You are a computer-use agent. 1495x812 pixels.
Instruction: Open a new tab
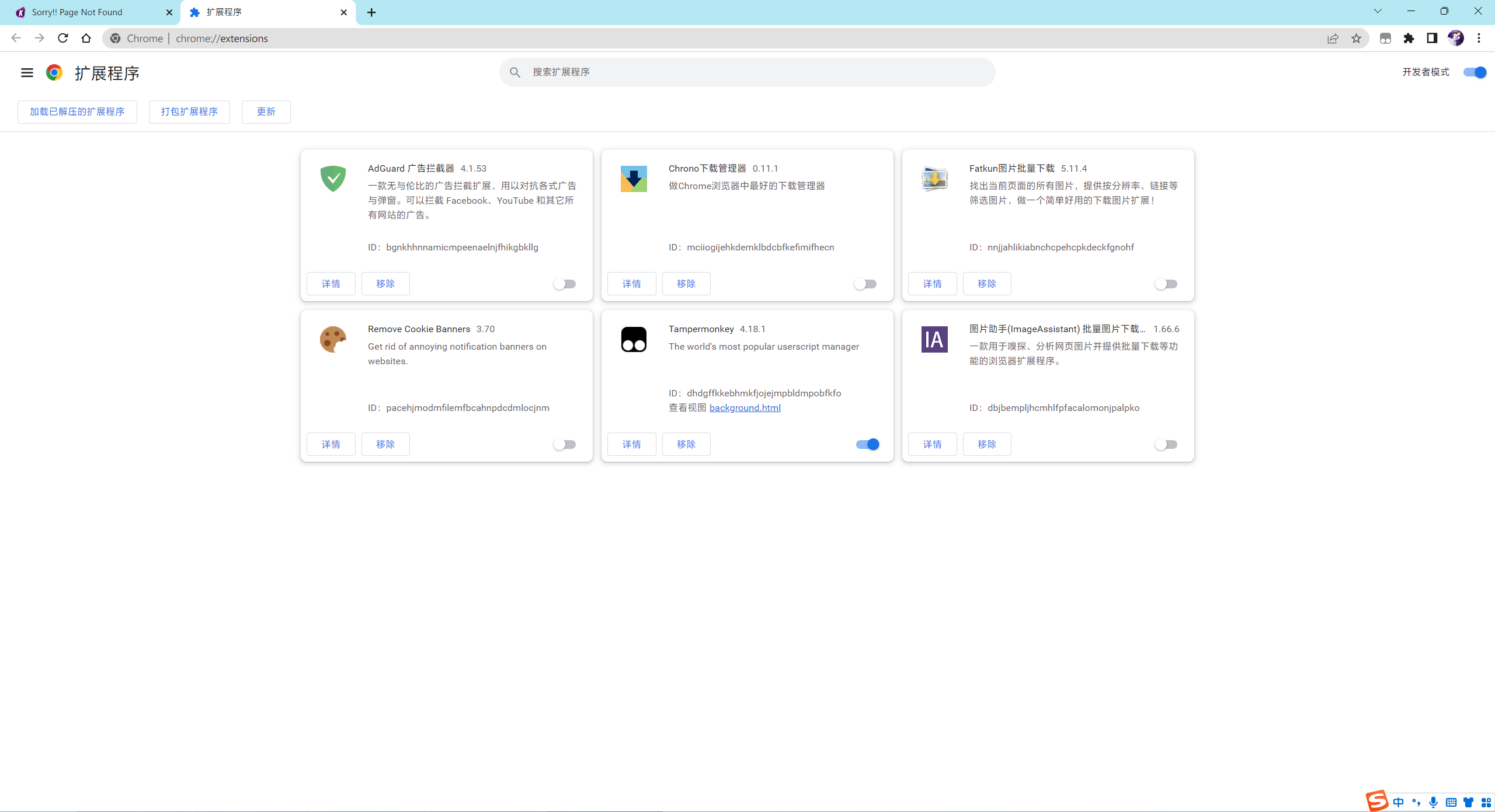click(371, 12)
